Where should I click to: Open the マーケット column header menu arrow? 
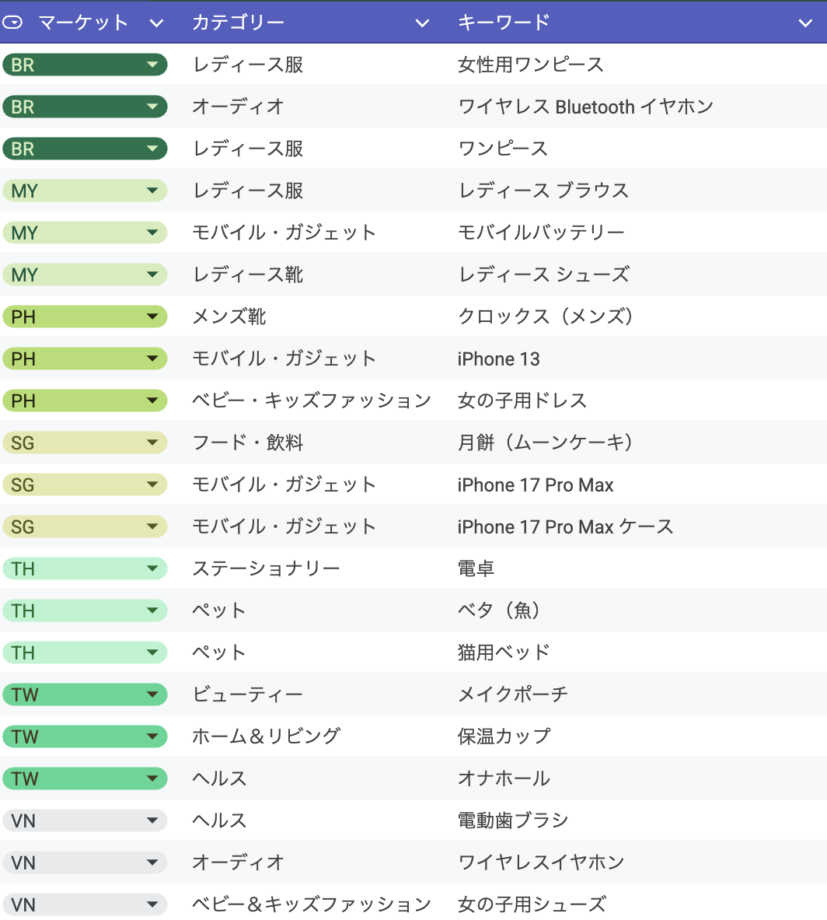click(x=156, y=22)
